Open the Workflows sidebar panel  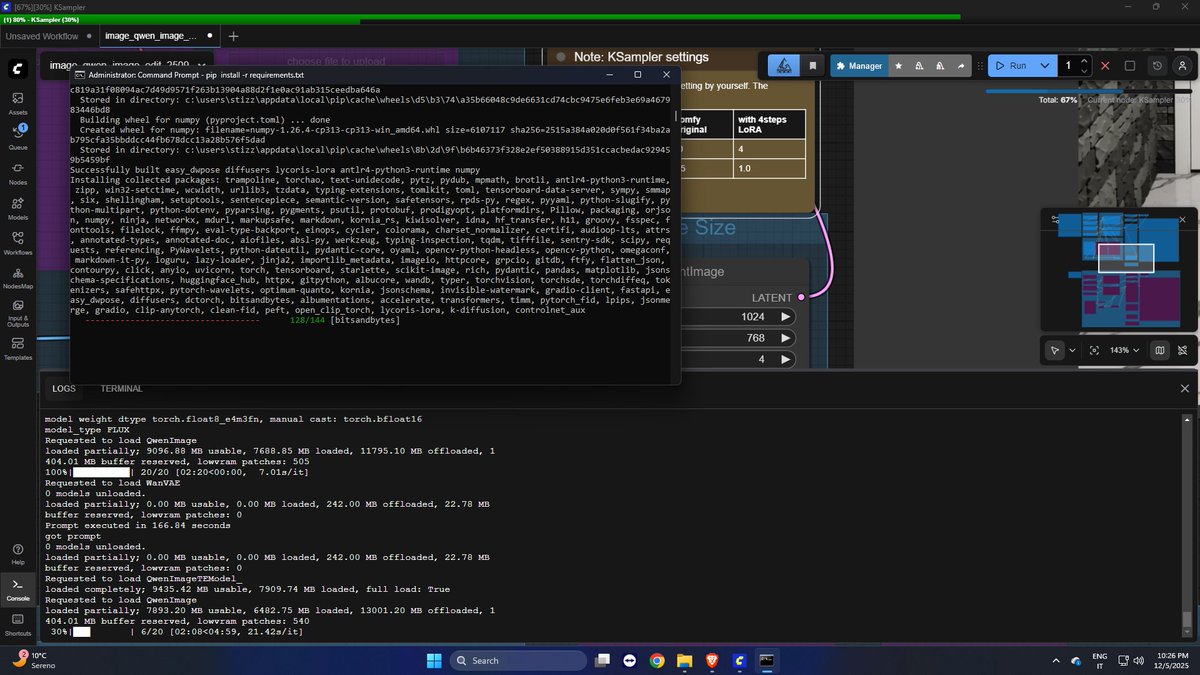pyautogui.click(x=18, y=243)
